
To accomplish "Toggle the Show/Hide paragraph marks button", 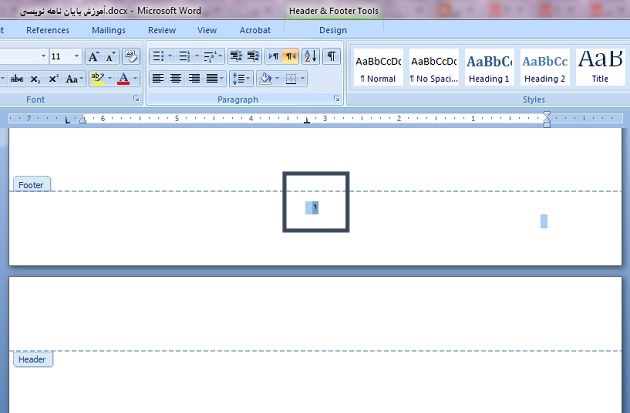I will coord(330,57).
